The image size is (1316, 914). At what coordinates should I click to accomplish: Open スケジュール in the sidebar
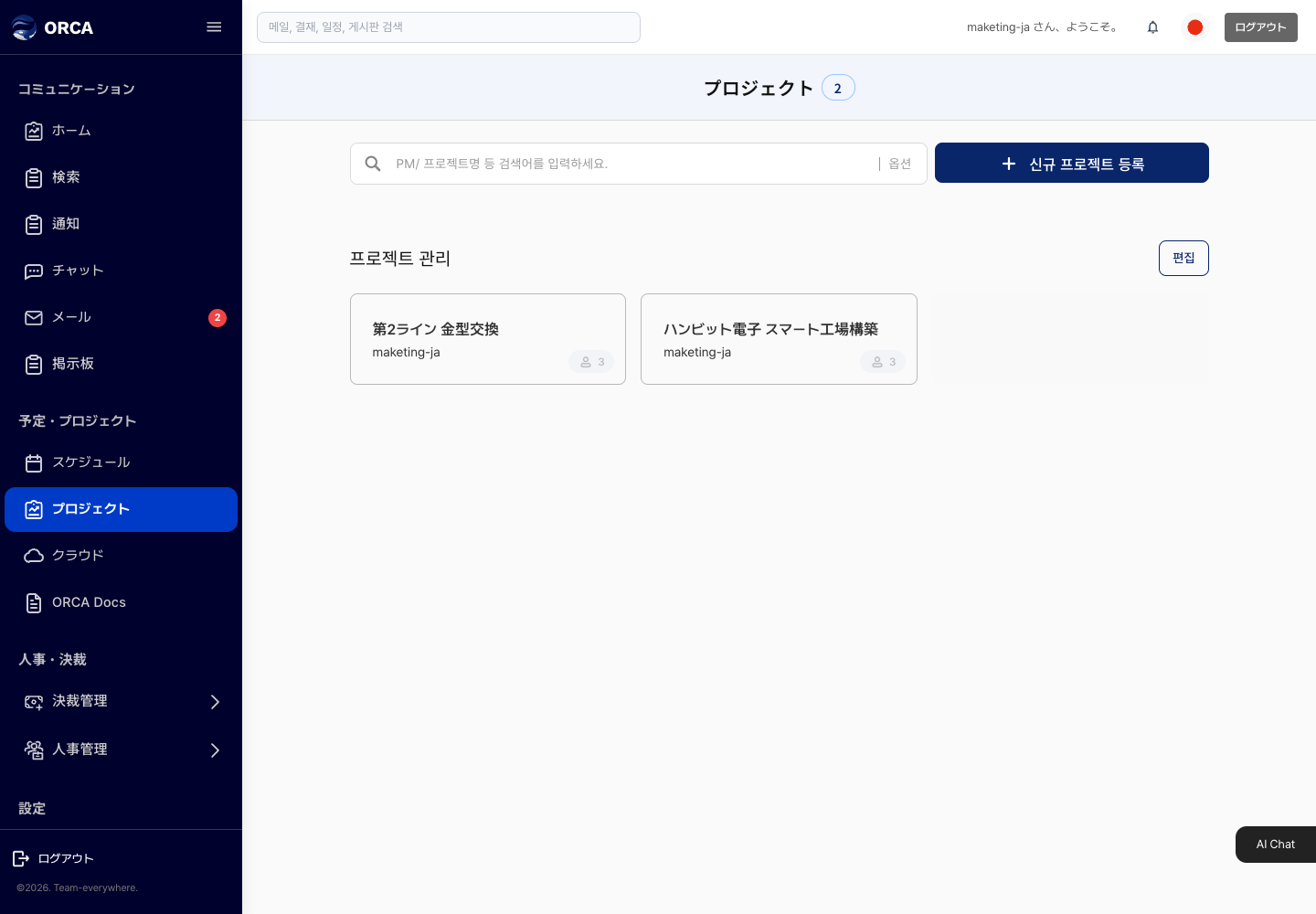pyautogui.click(x=121, y=462)
